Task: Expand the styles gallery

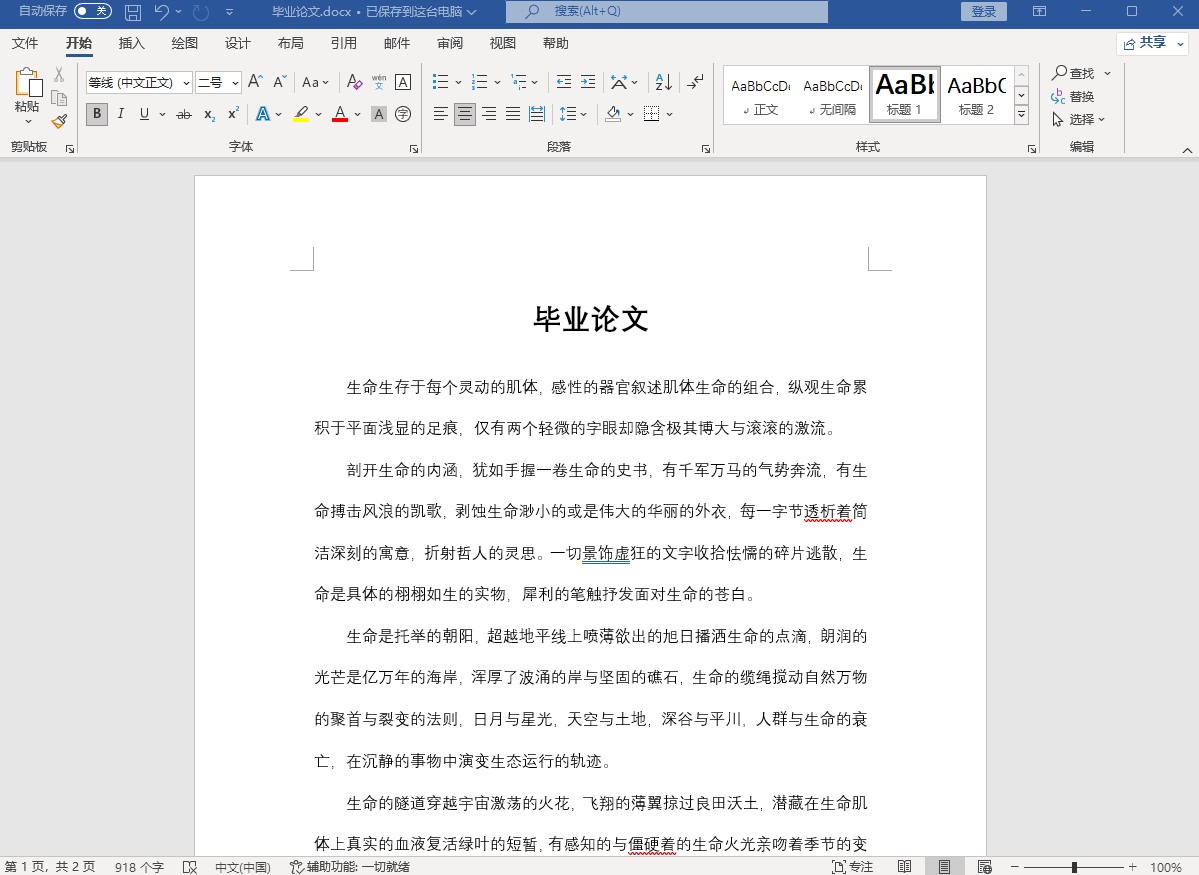Action: point(1021,116)
